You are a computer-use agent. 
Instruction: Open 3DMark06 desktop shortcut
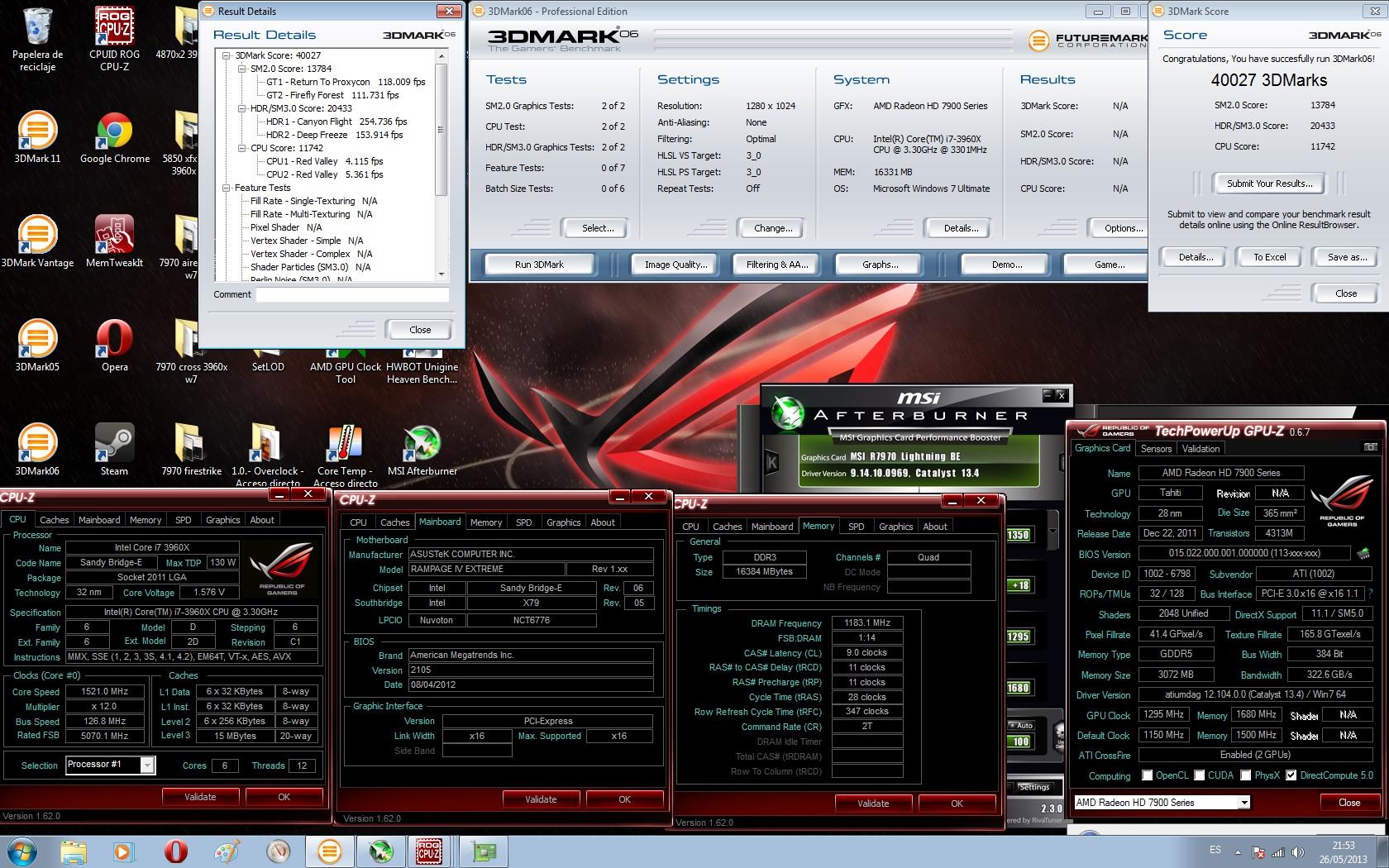37,450
